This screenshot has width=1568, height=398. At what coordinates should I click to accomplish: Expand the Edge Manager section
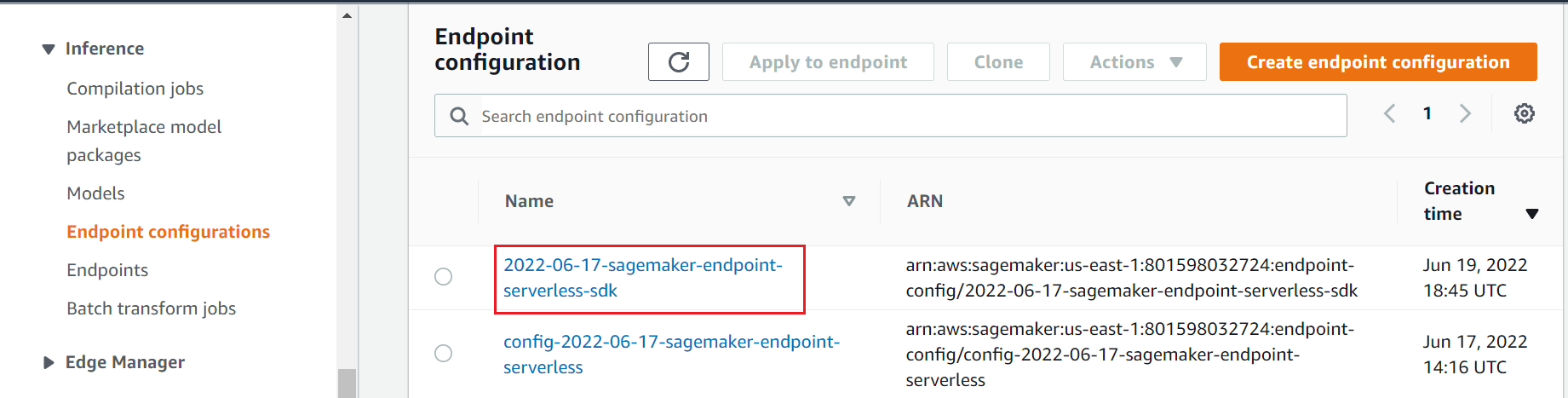49,363
